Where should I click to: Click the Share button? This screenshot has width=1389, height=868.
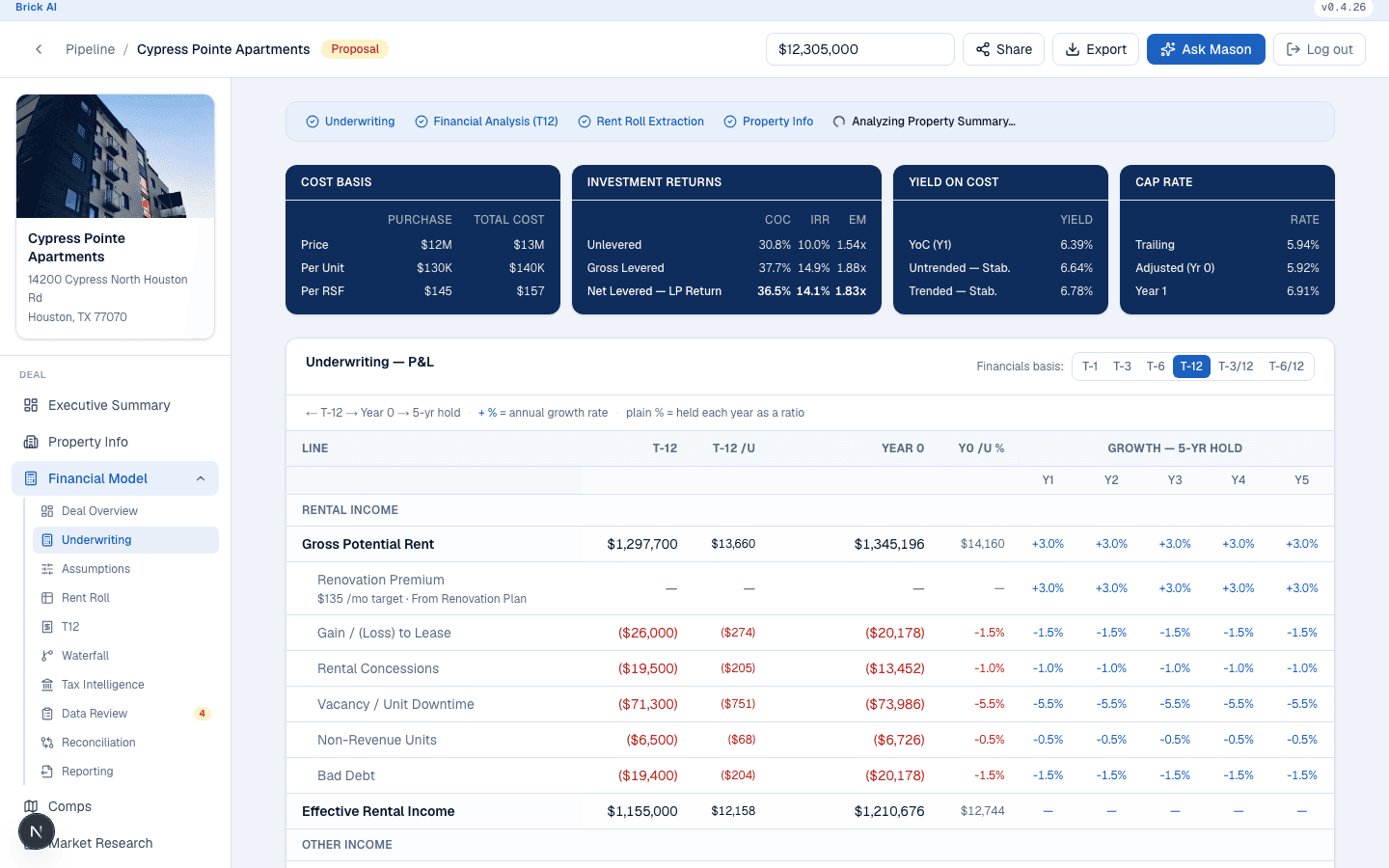coord(1003,49)
